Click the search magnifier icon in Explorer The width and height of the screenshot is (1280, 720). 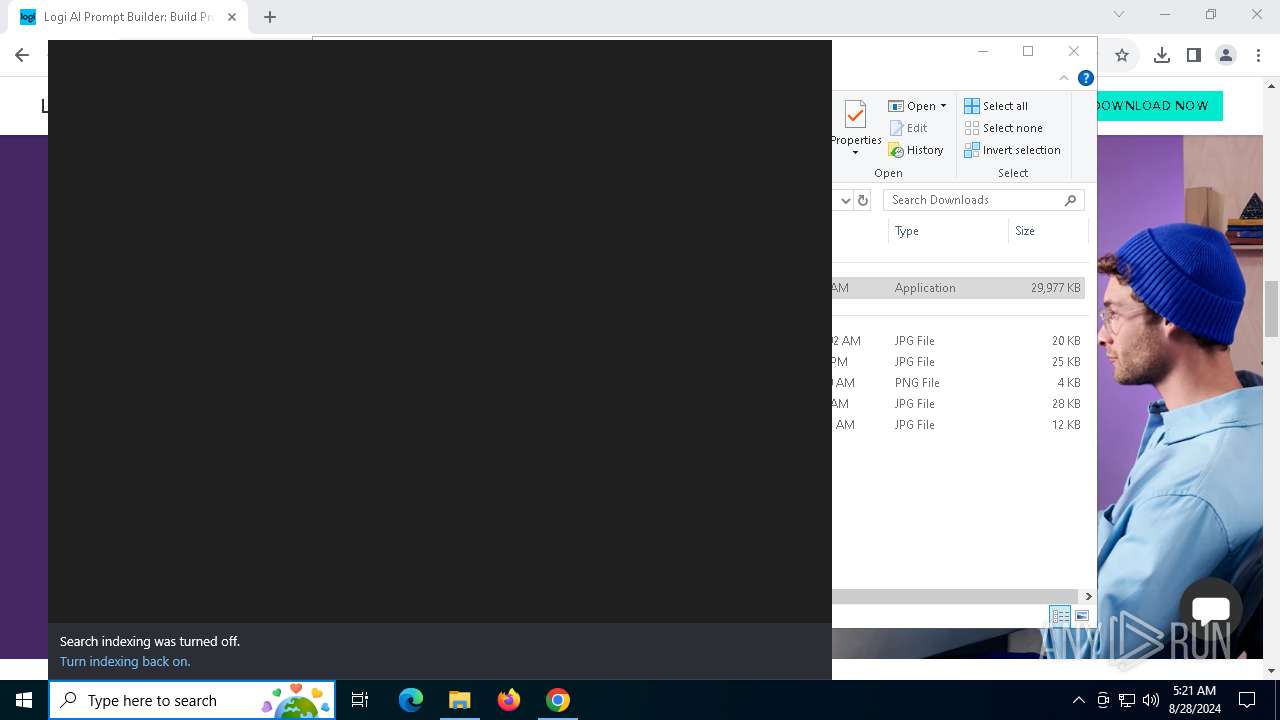click(1071, 200)
